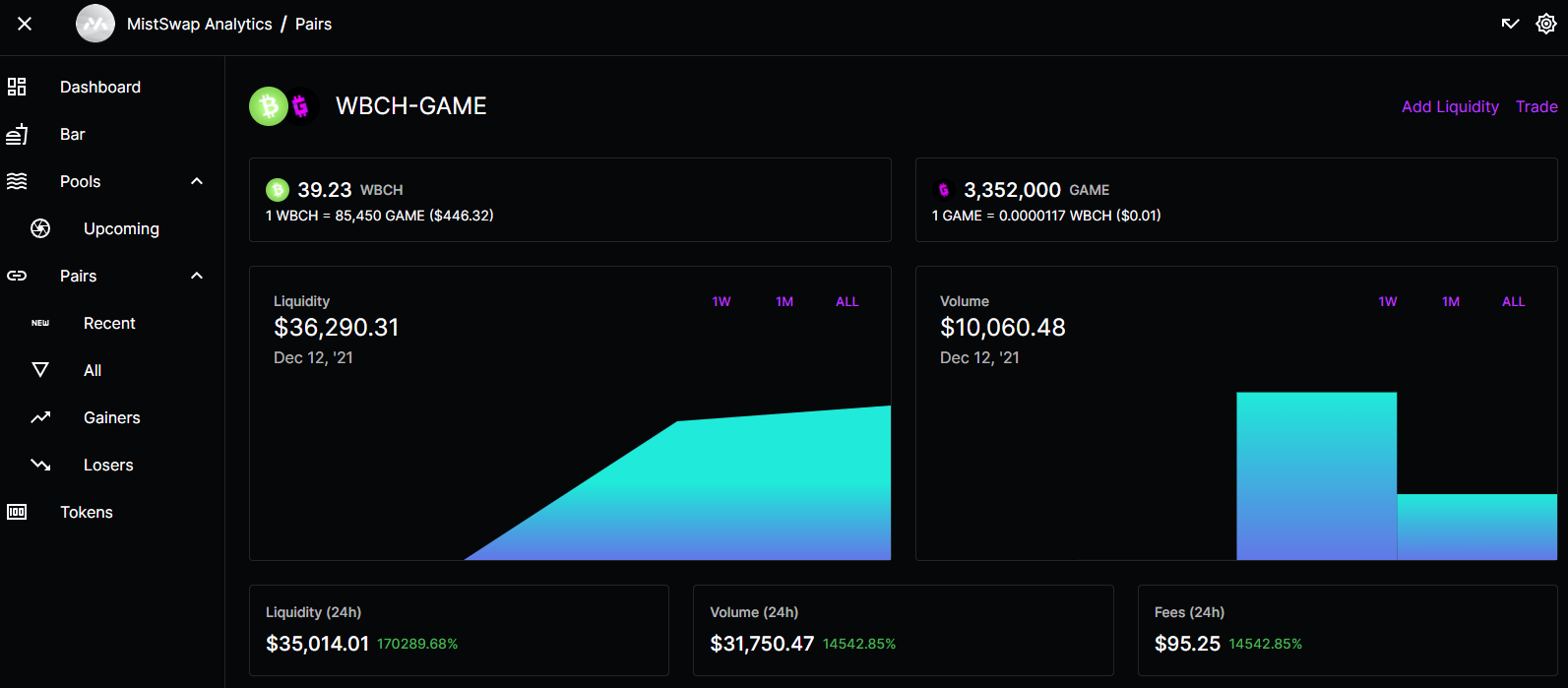Open MistSwap Analytics breadcrumb link
1568x688 pixels.
click(200, 24)
